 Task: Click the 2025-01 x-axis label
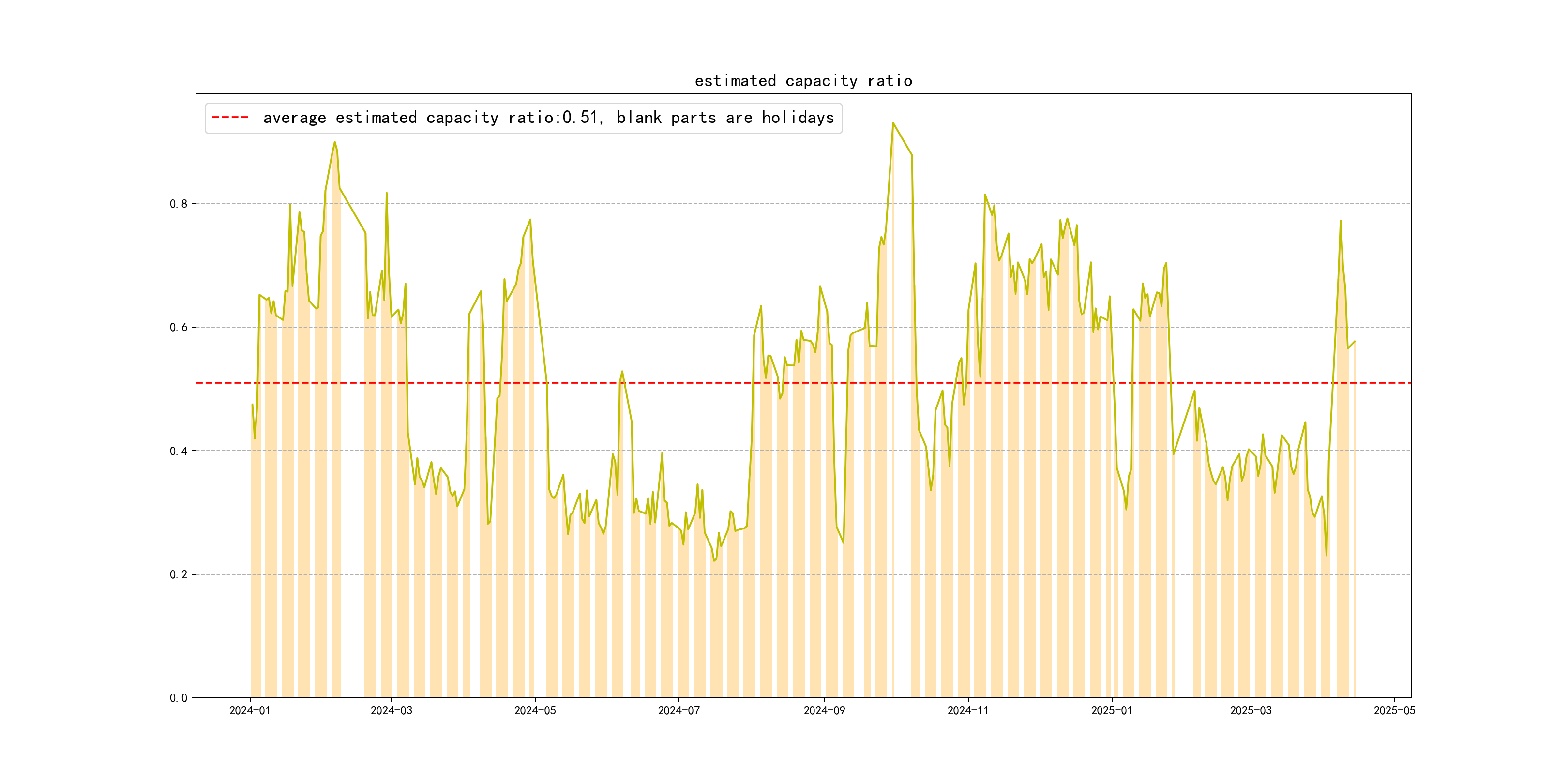point(1112,711)
